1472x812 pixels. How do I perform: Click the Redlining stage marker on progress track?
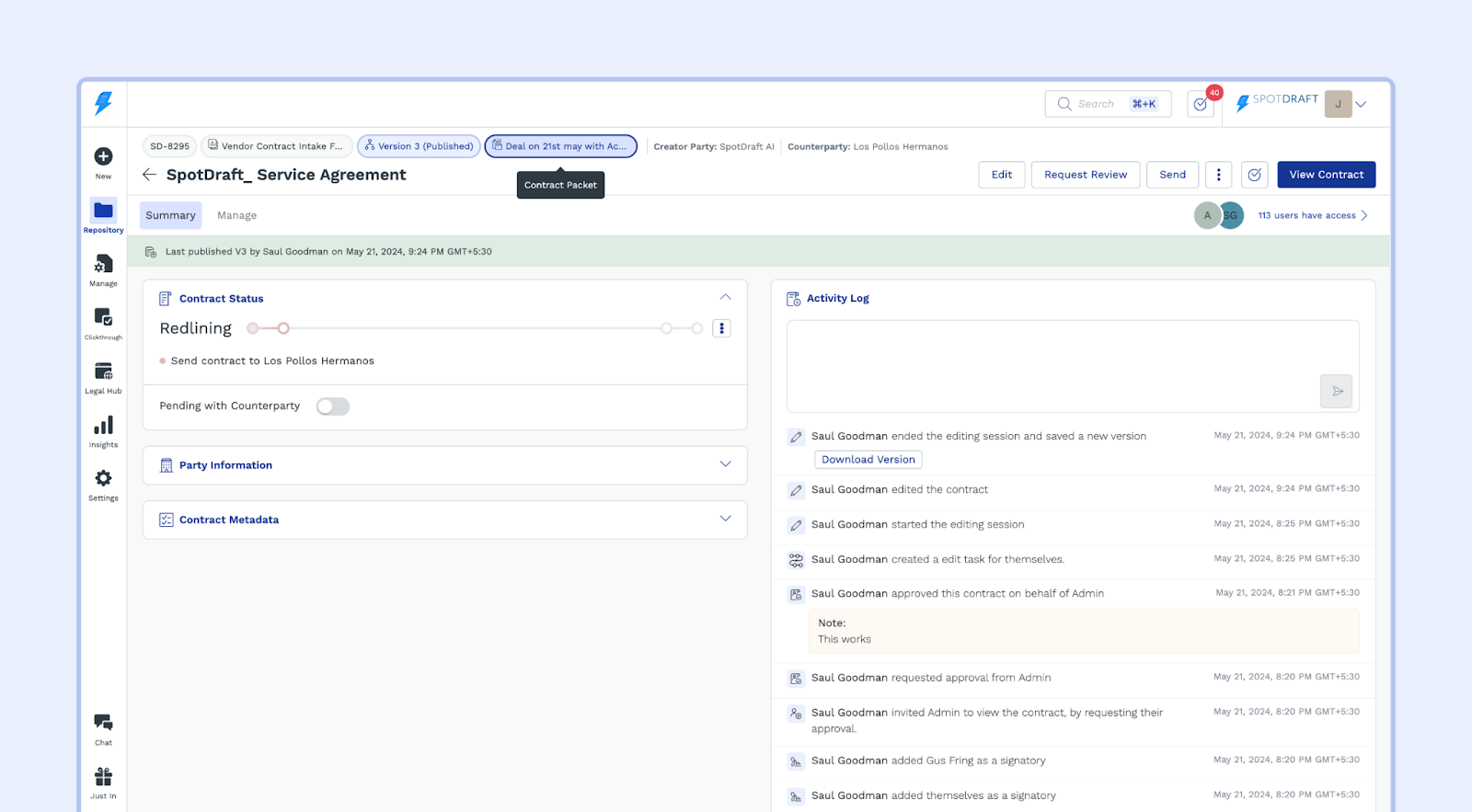click(283, 328)
